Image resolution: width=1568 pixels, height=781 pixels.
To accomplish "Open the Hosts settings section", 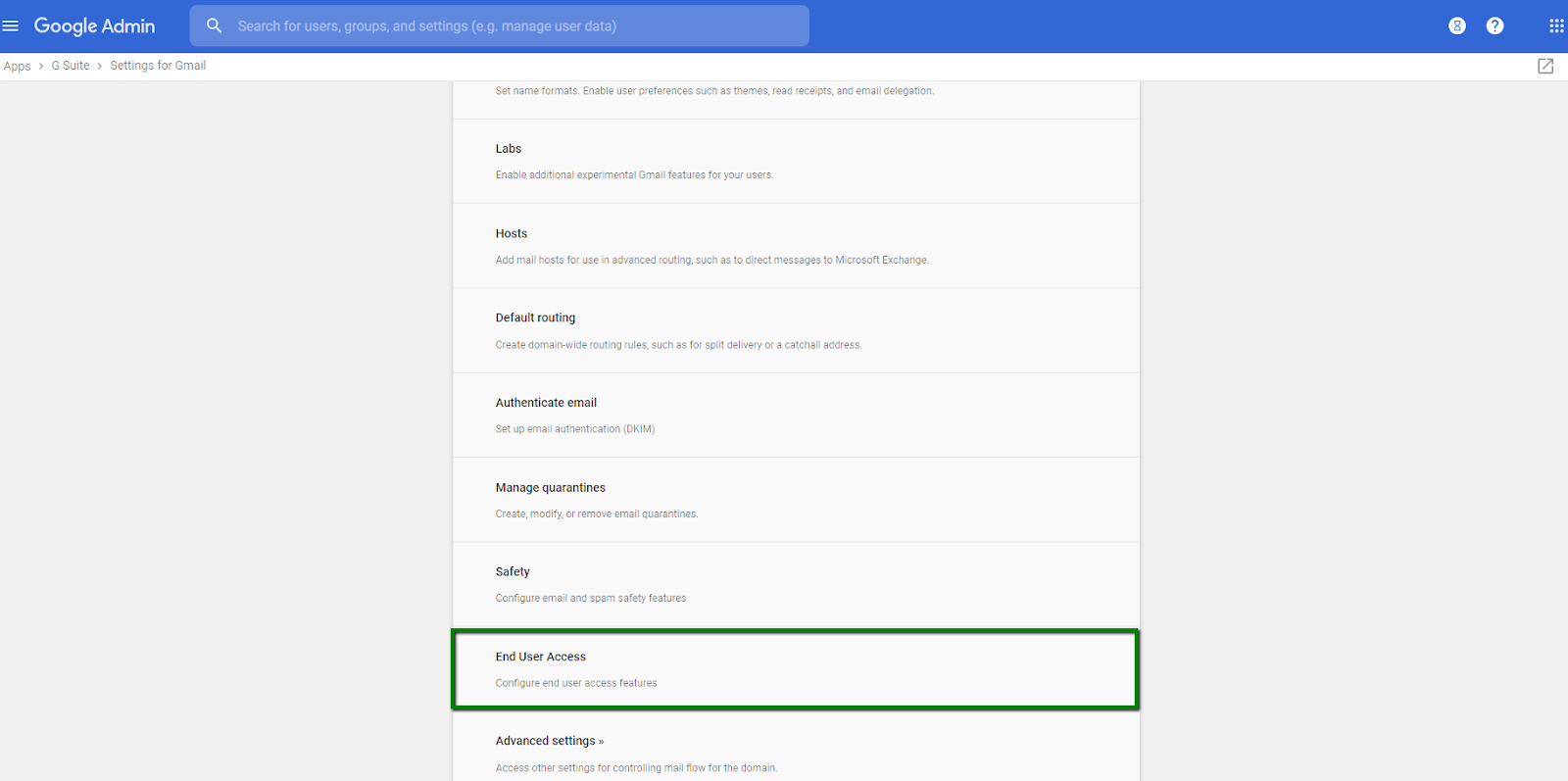I will [x=796, y=246].
